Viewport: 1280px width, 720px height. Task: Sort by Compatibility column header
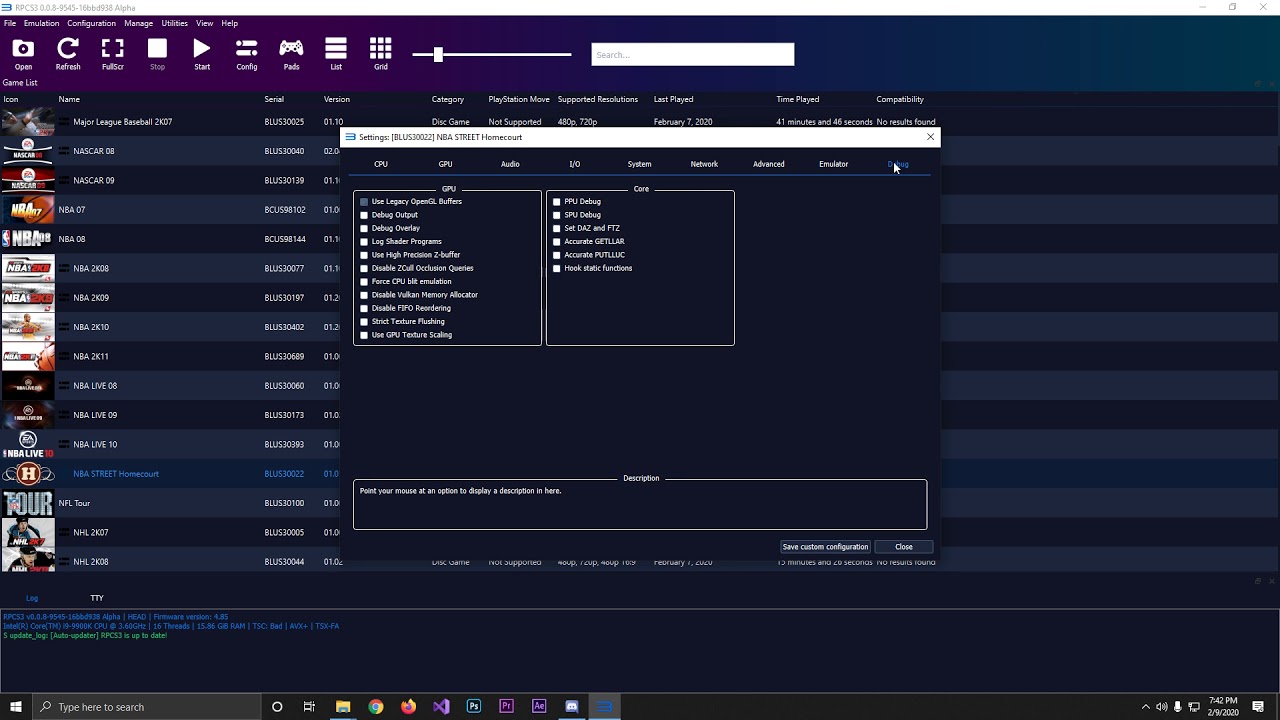(900, 99)
